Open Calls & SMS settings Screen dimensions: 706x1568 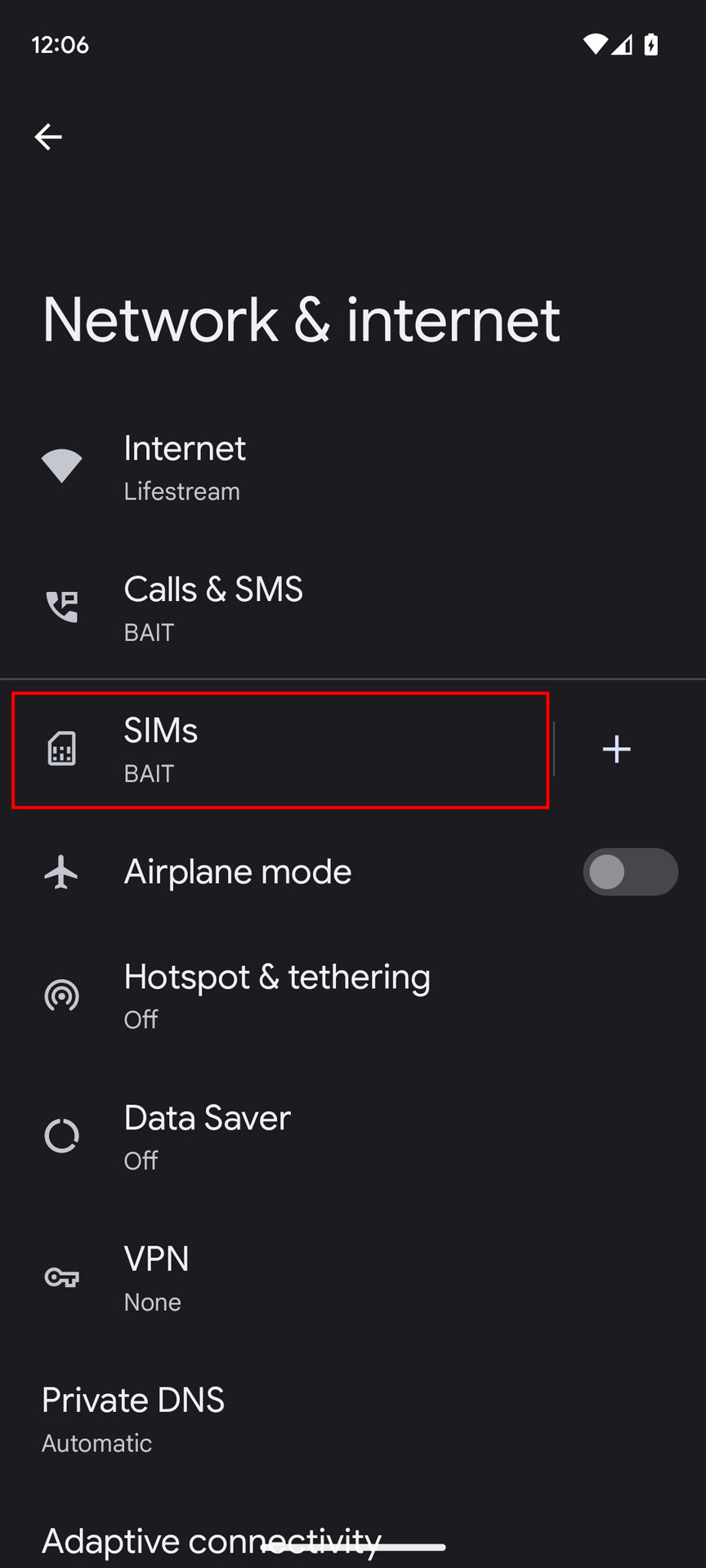[x=213, y=607]
